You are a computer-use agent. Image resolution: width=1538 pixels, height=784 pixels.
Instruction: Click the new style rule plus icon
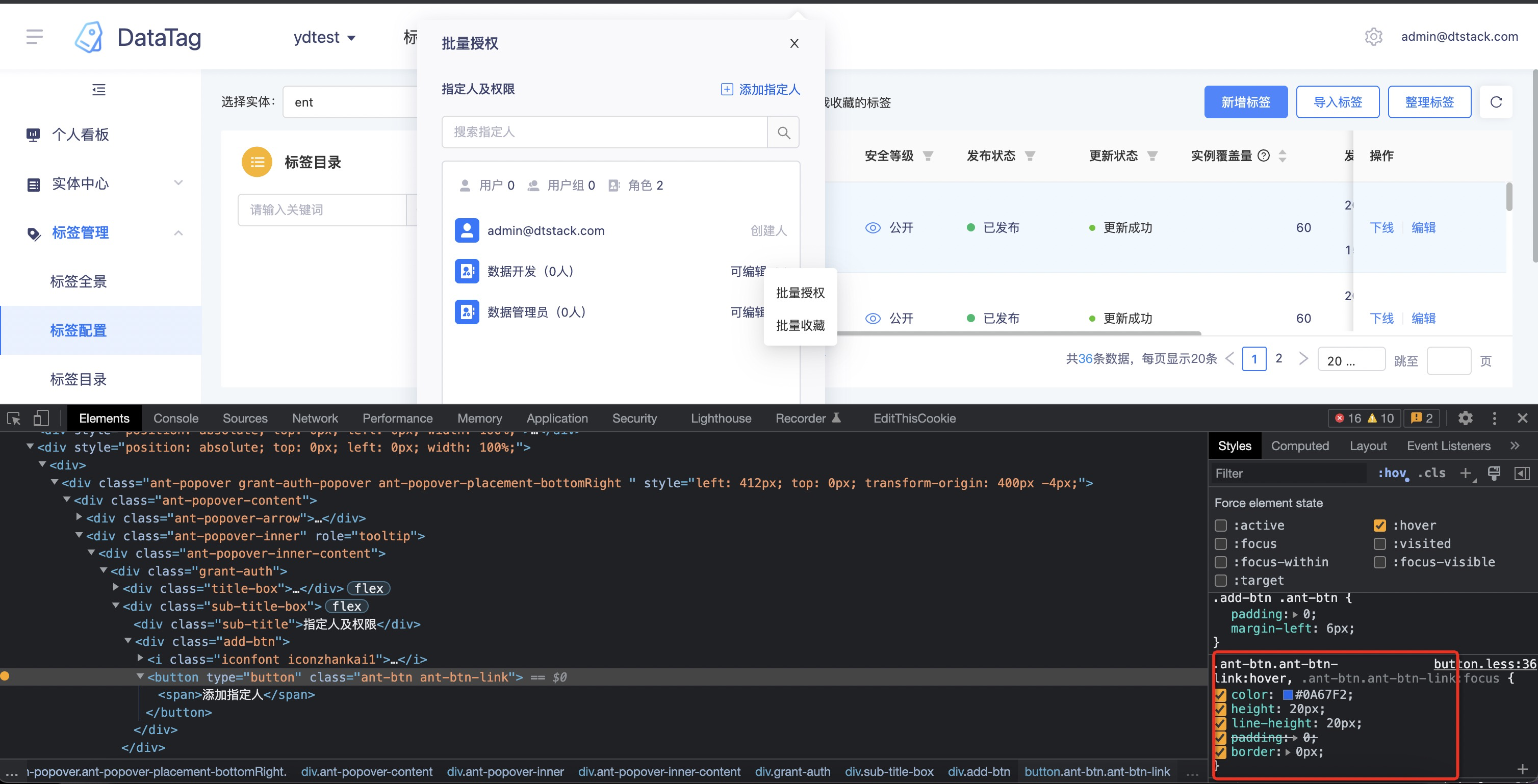point(1466,473)
